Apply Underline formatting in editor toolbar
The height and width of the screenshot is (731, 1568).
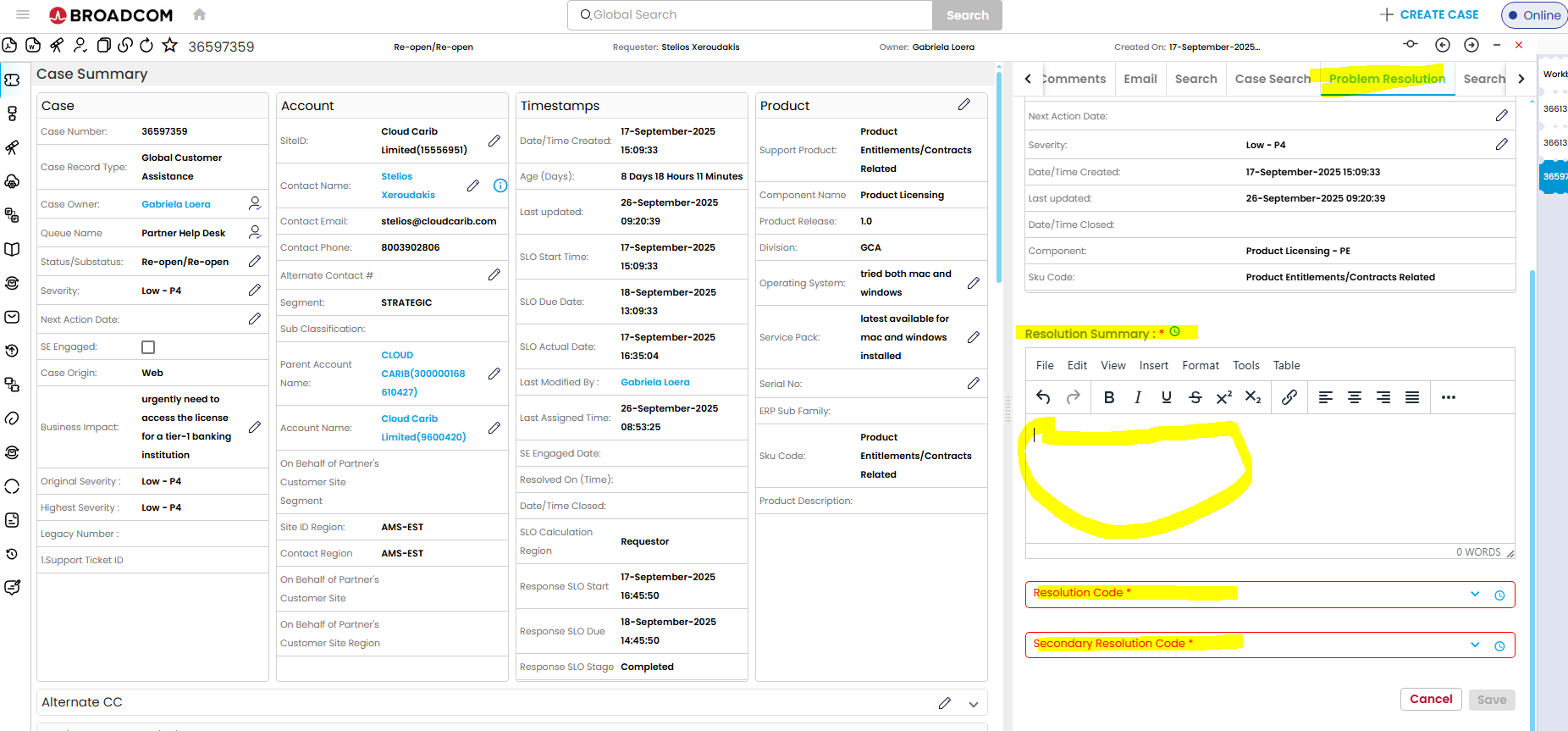click(1167, 397)
